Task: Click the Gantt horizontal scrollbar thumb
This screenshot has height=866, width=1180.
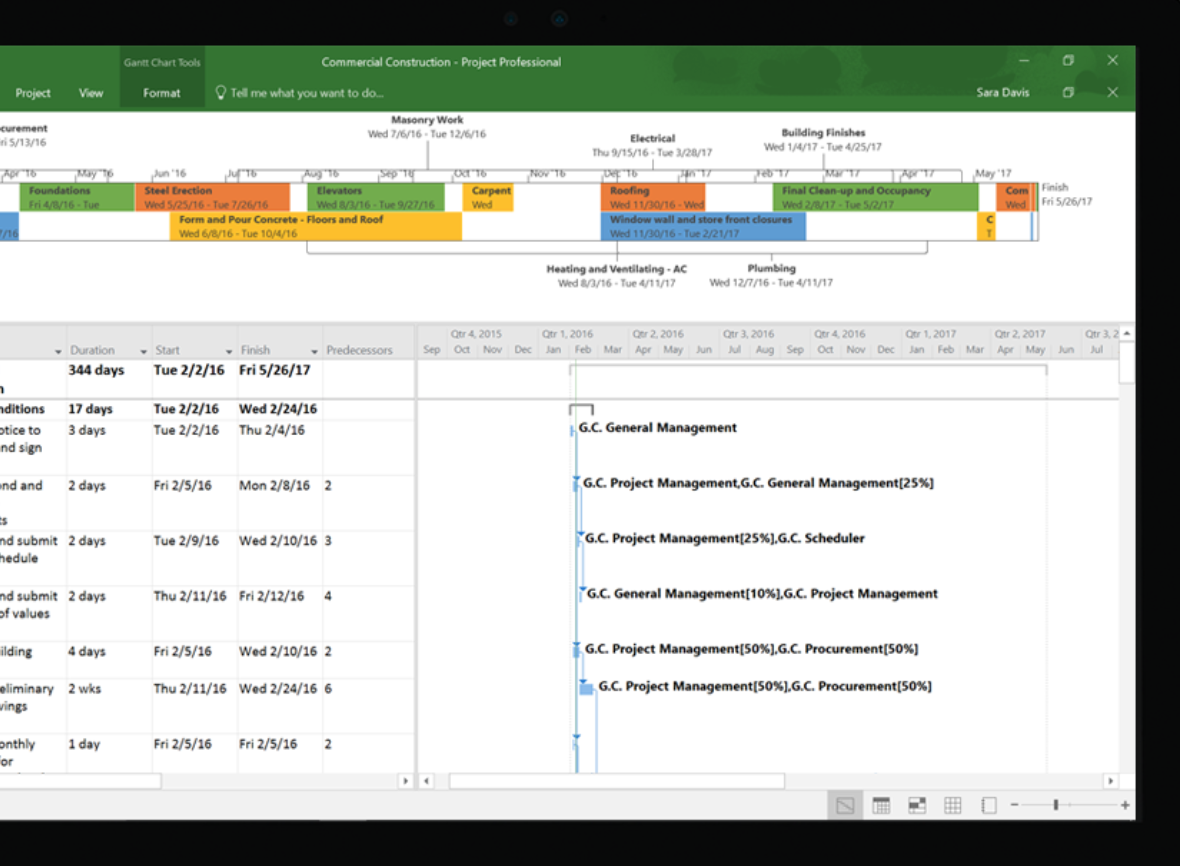Action: [617, 781]
